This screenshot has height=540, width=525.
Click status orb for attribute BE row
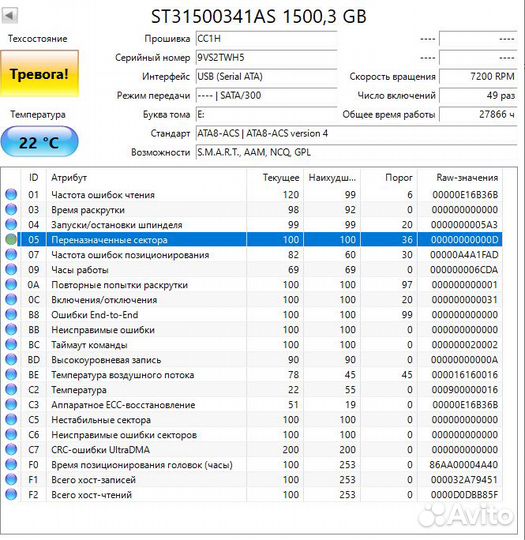11,374
